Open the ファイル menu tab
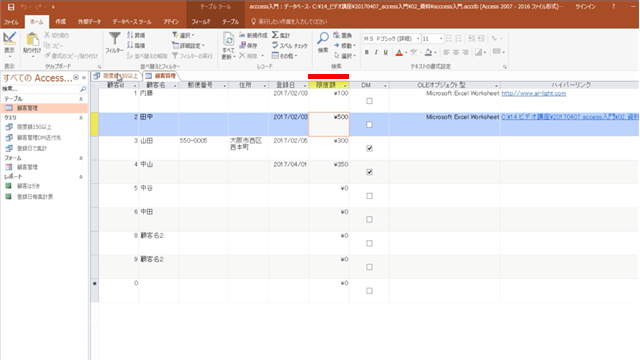The image size is (640, 360). (11, 22)
